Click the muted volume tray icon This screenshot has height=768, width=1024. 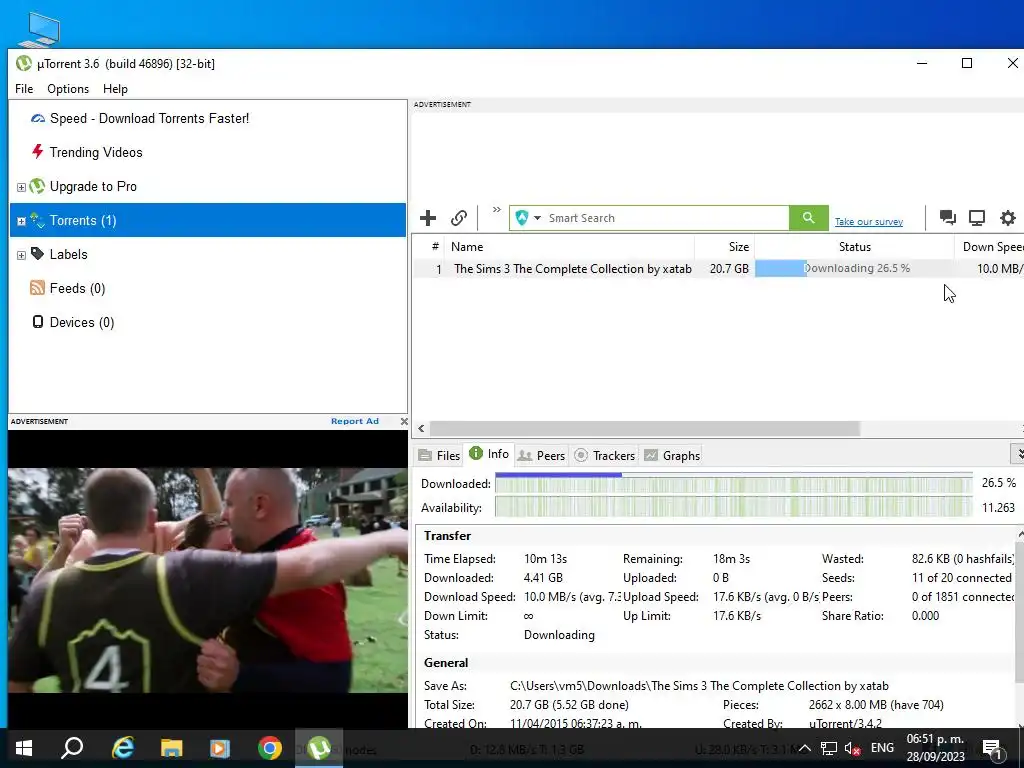(x=852, y=748)
